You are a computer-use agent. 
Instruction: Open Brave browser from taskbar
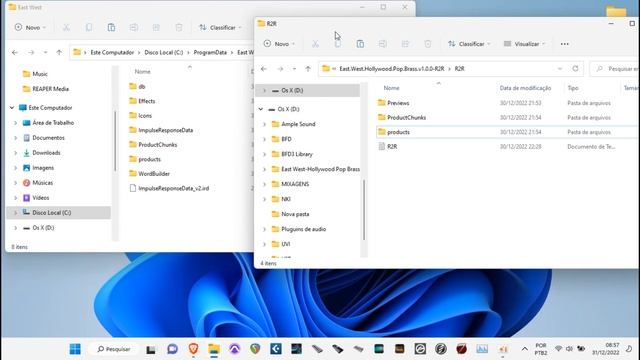[x=193, y=349]
